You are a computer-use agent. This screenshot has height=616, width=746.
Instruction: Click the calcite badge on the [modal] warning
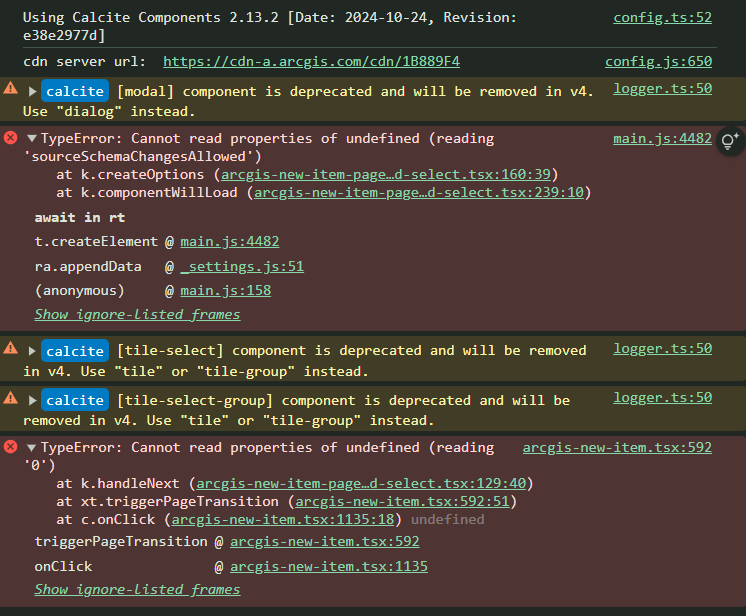[74, 92]
